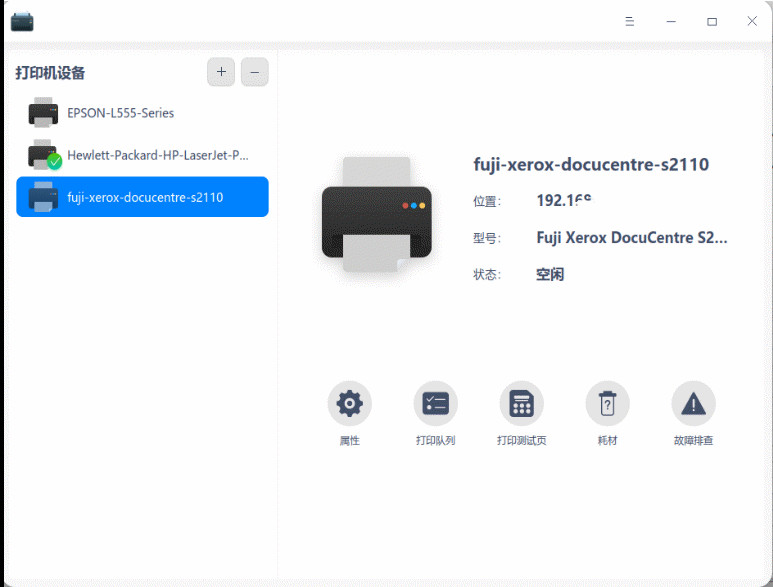Viewport: 773px width, 587px height.
Task: Close the printer manager window
Action: tap(752, 21)
